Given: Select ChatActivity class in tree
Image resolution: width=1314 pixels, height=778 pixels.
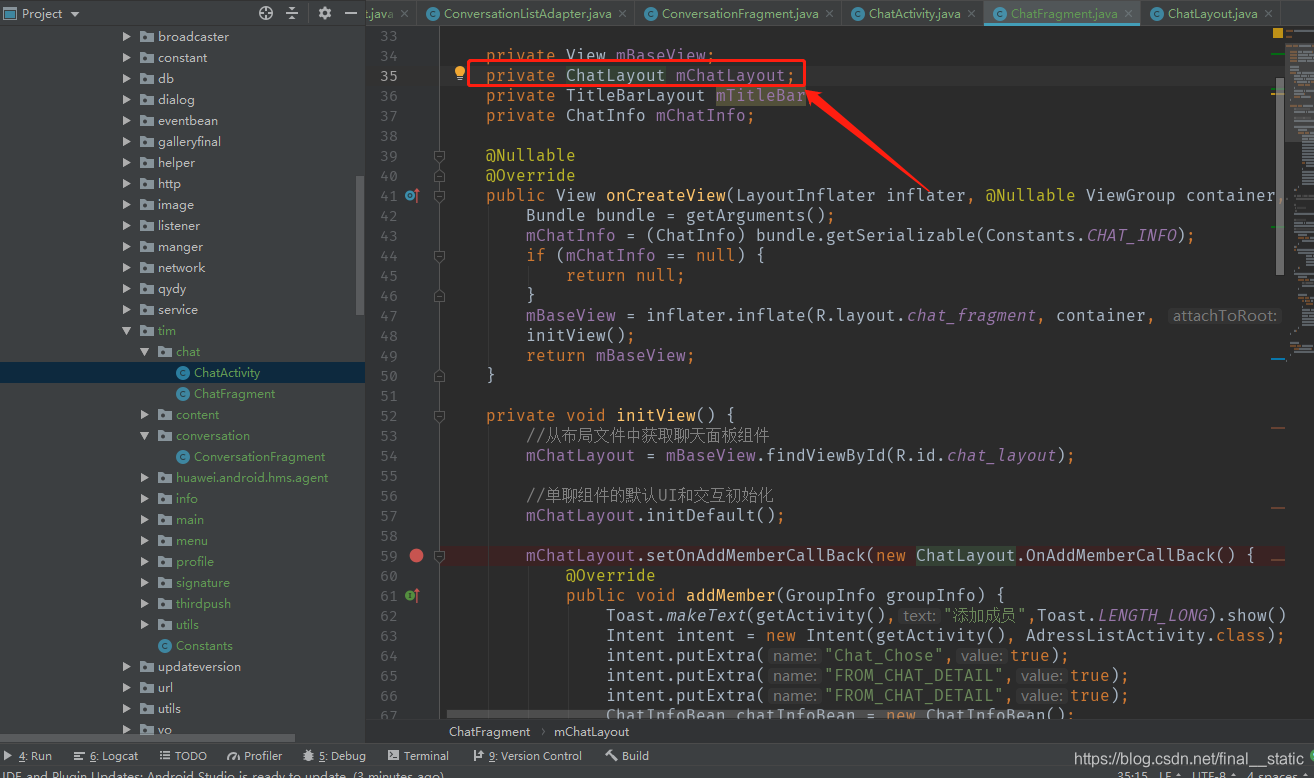Looking at the screenshot, I should click(x=227, y=372).
